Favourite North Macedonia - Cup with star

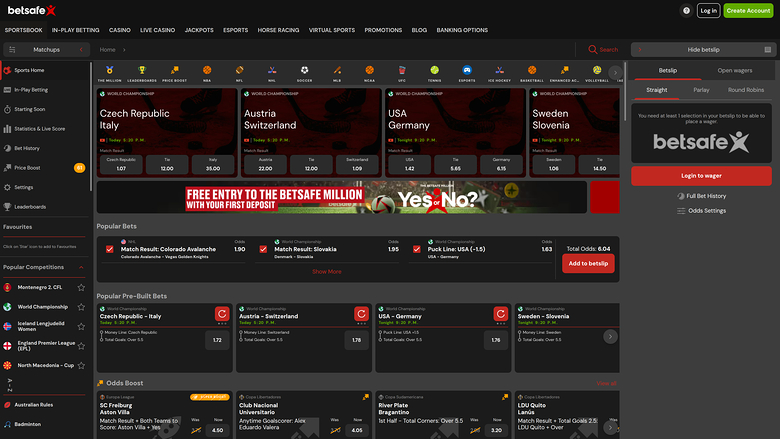point(81,365)
